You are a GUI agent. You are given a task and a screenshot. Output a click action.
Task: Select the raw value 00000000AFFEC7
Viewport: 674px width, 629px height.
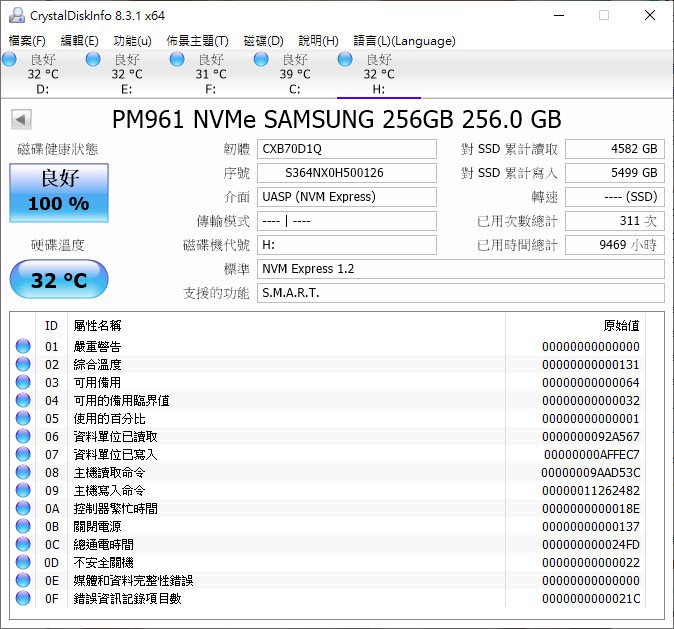pyautogui.click(x=591, y=455)
